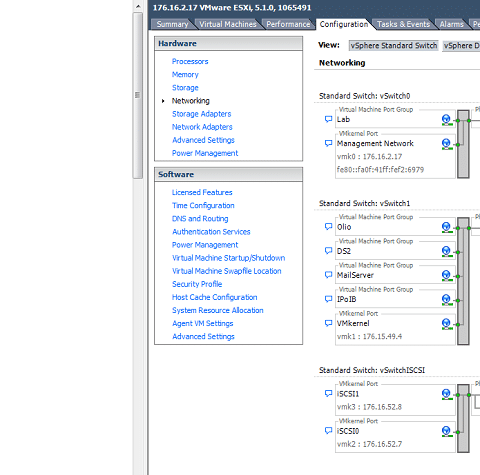Open Host Cache Configuration
This screenshot has width=480, height=475.
point(214,297)
